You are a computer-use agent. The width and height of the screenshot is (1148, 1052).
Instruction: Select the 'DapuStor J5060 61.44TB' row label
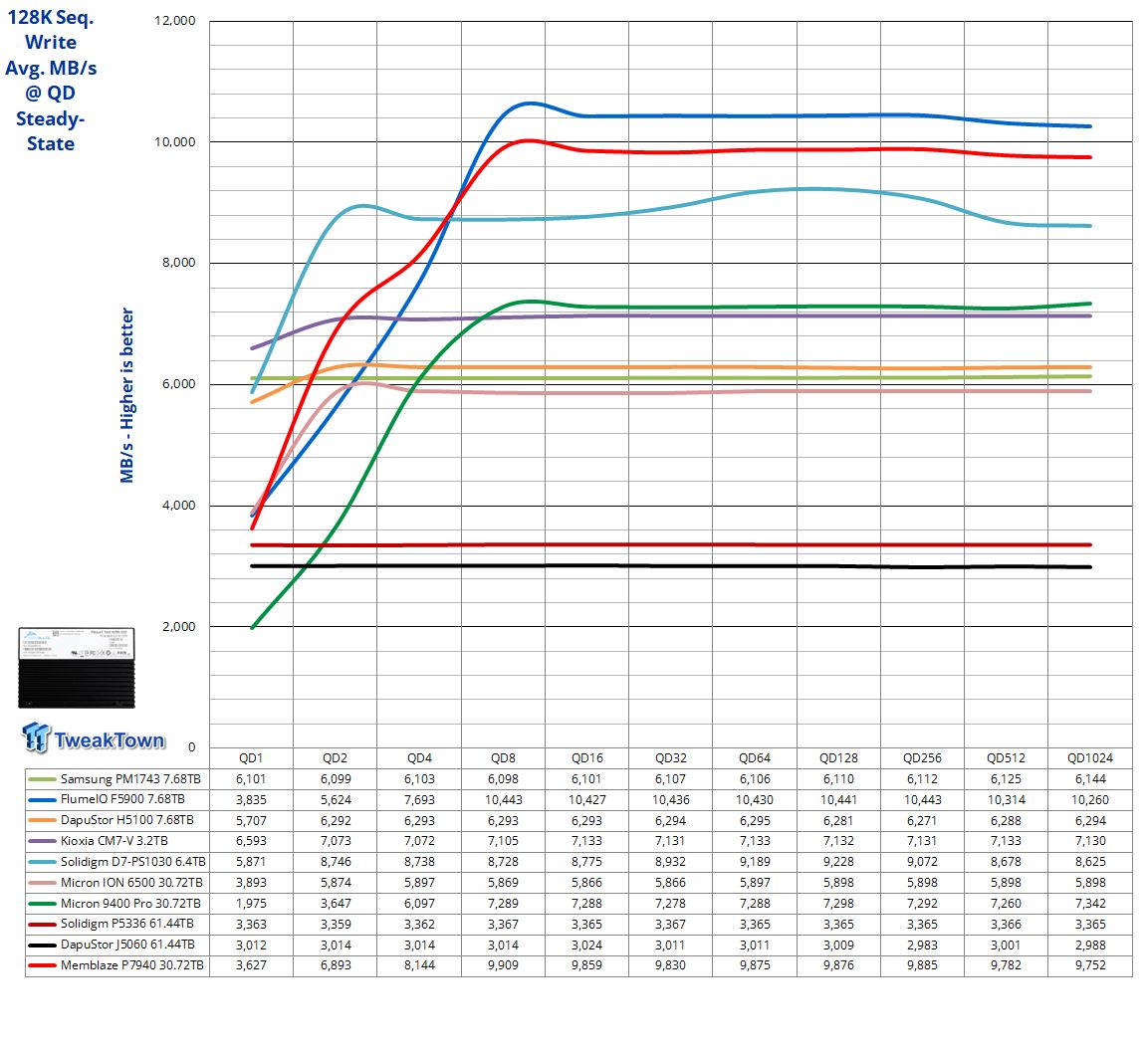coord(127,946)
